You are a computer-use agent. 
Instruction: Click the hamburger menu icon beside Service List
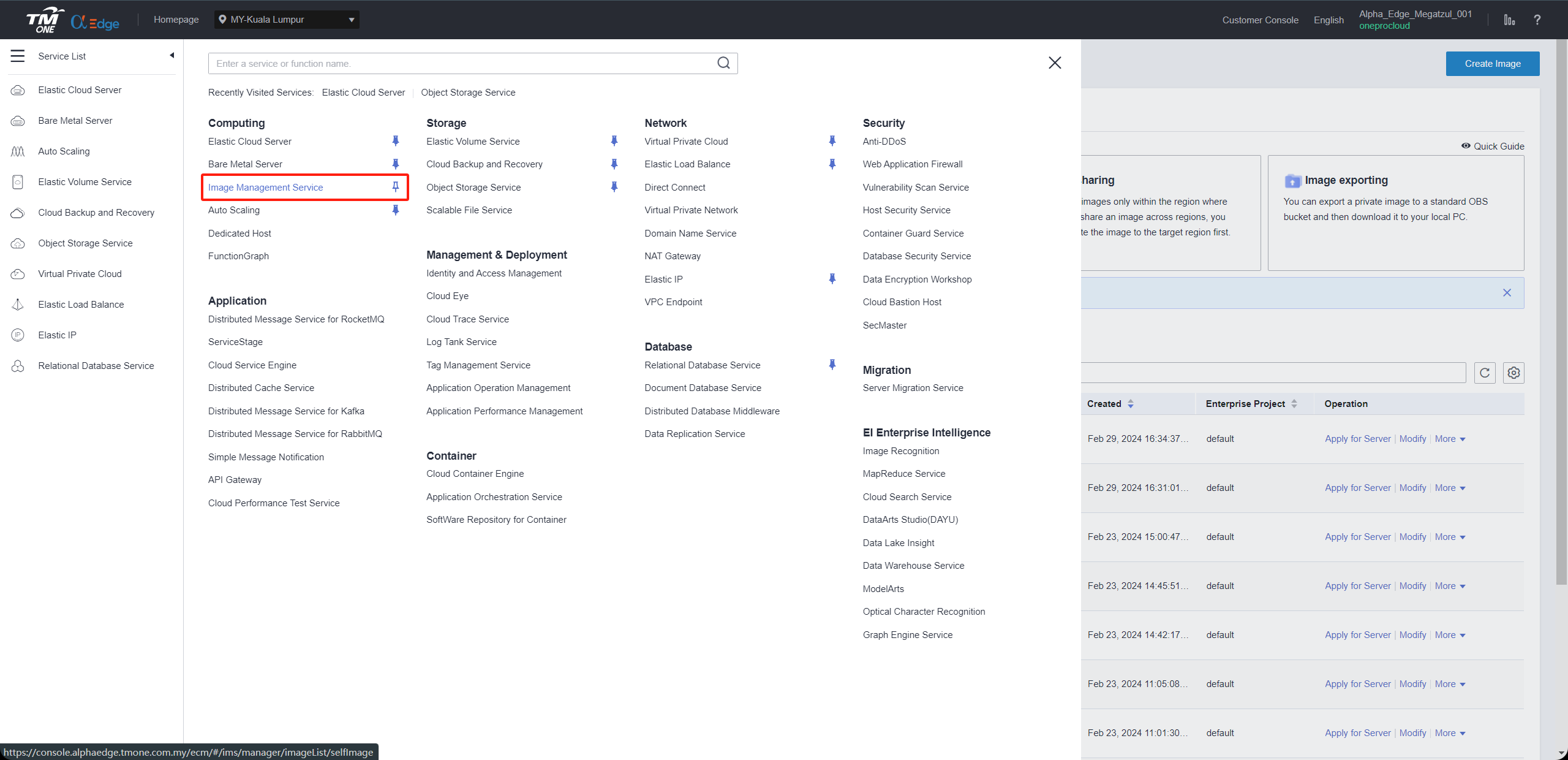coord(18,56)
